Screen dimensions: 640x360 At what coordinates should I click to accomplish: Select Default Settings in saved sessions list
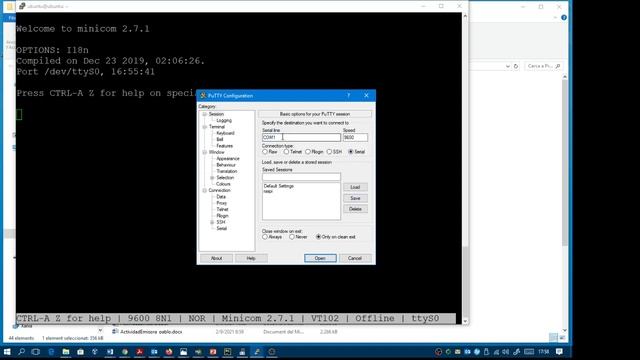point(279,186)
